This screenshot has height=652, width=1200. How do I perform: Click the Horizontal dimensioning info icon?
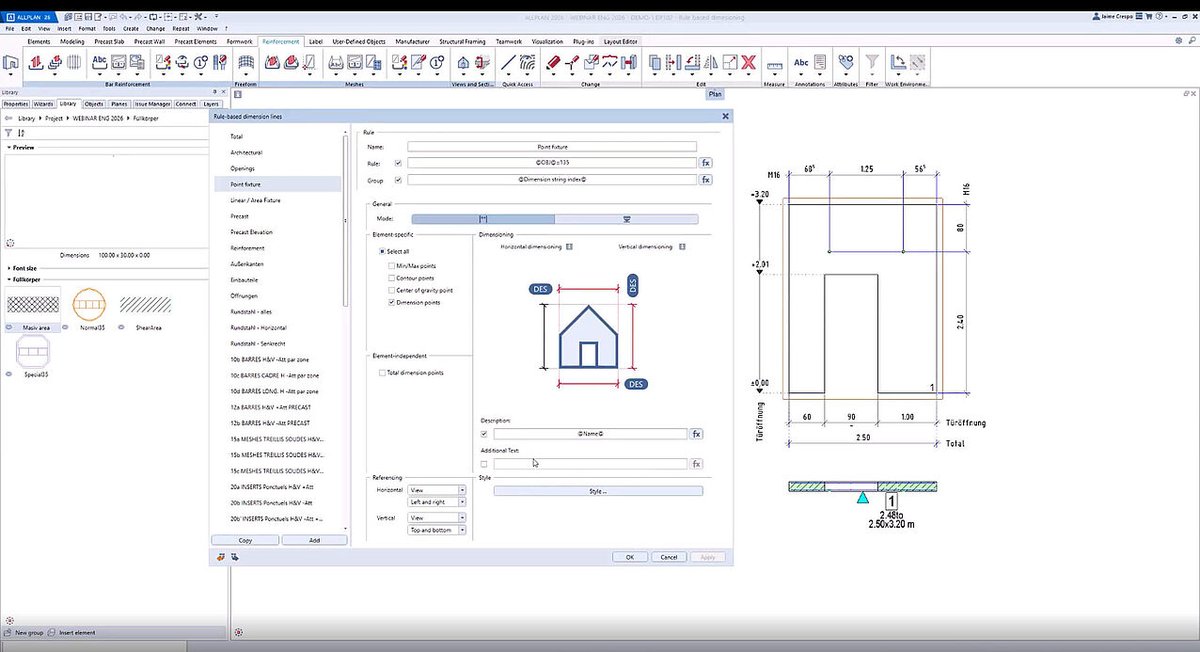point(569,246)
